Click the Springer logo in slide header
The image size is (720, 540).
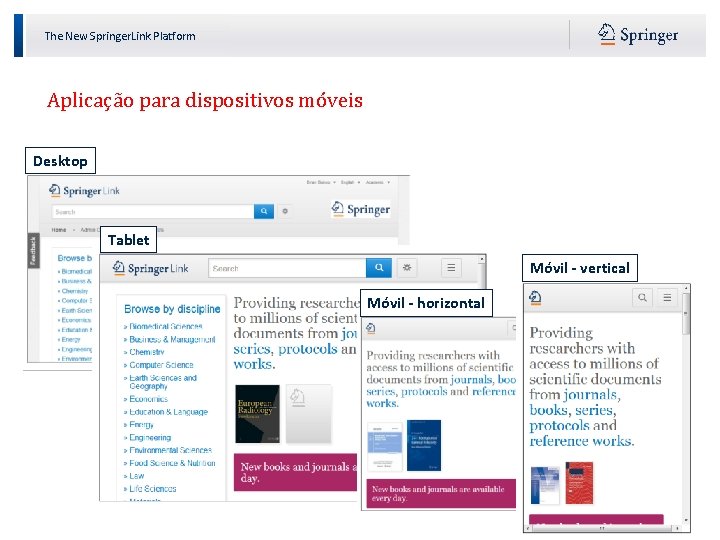638,35
